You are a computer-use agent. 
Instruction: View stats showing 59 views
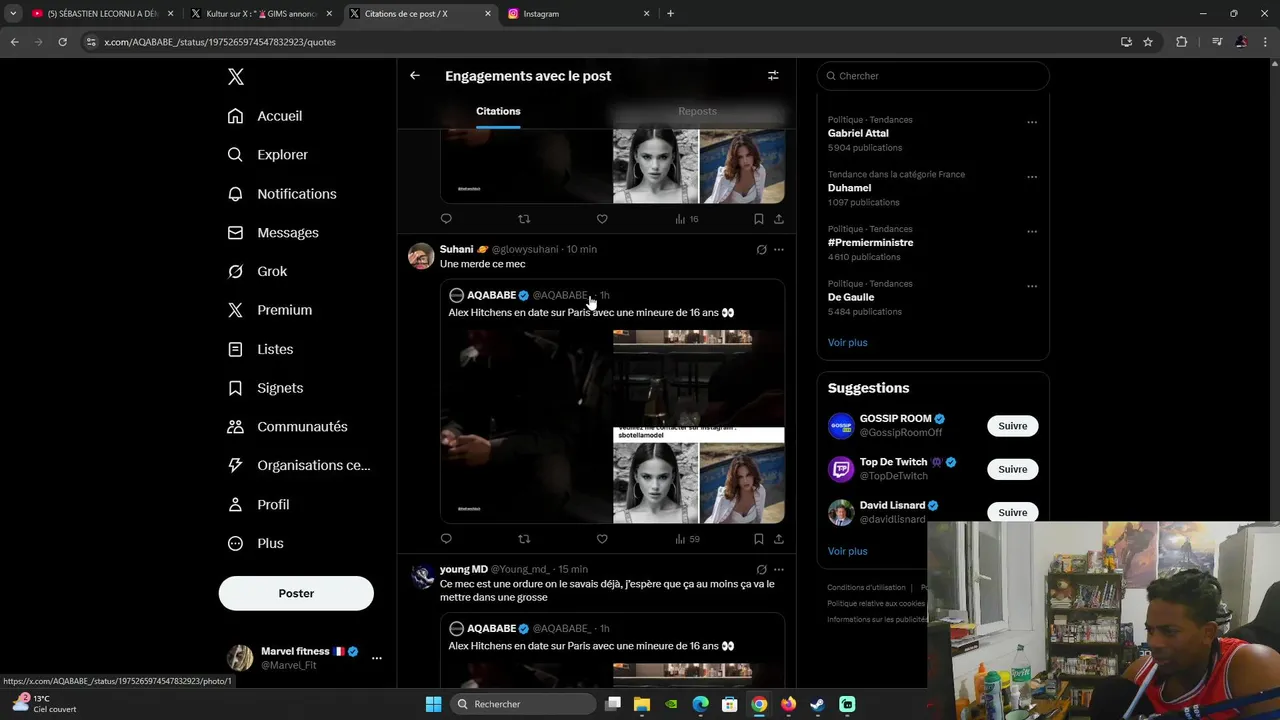tap(687, 539)
